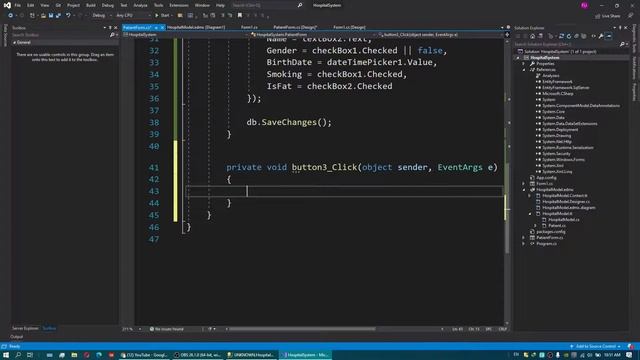Viewport: 640px width, 360px height.
Task: Collapse the References node
Action: [524, 70]
